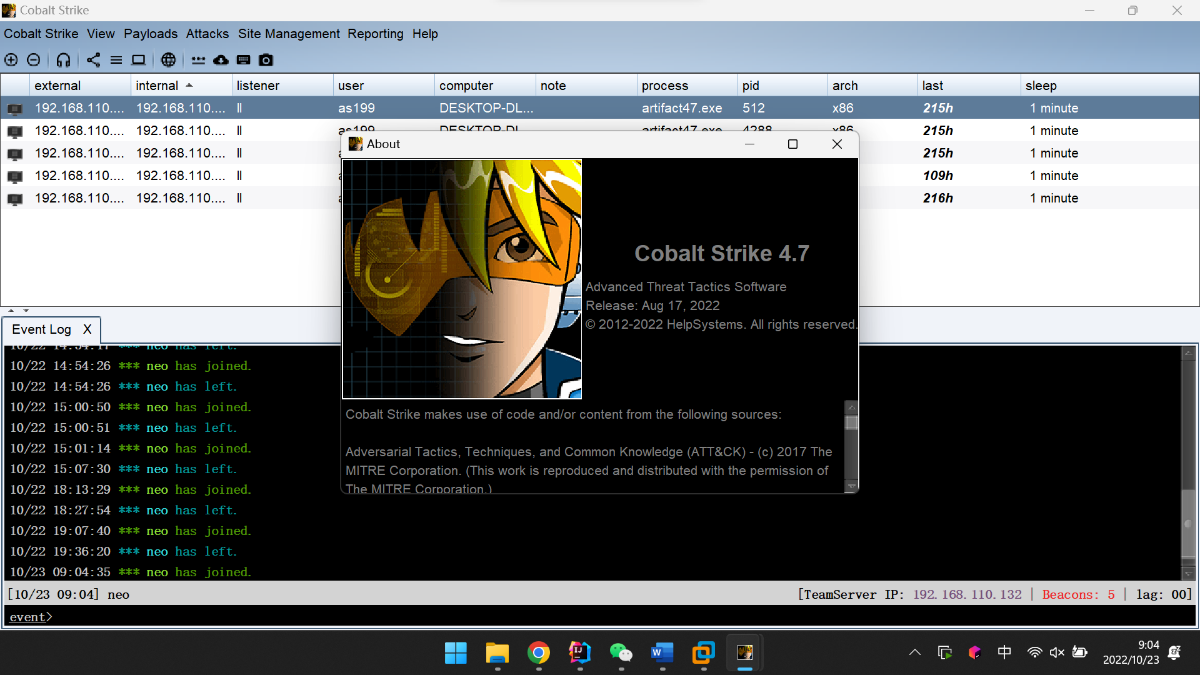Click the Chinese IME indicator in tray

click(1004, 653)
